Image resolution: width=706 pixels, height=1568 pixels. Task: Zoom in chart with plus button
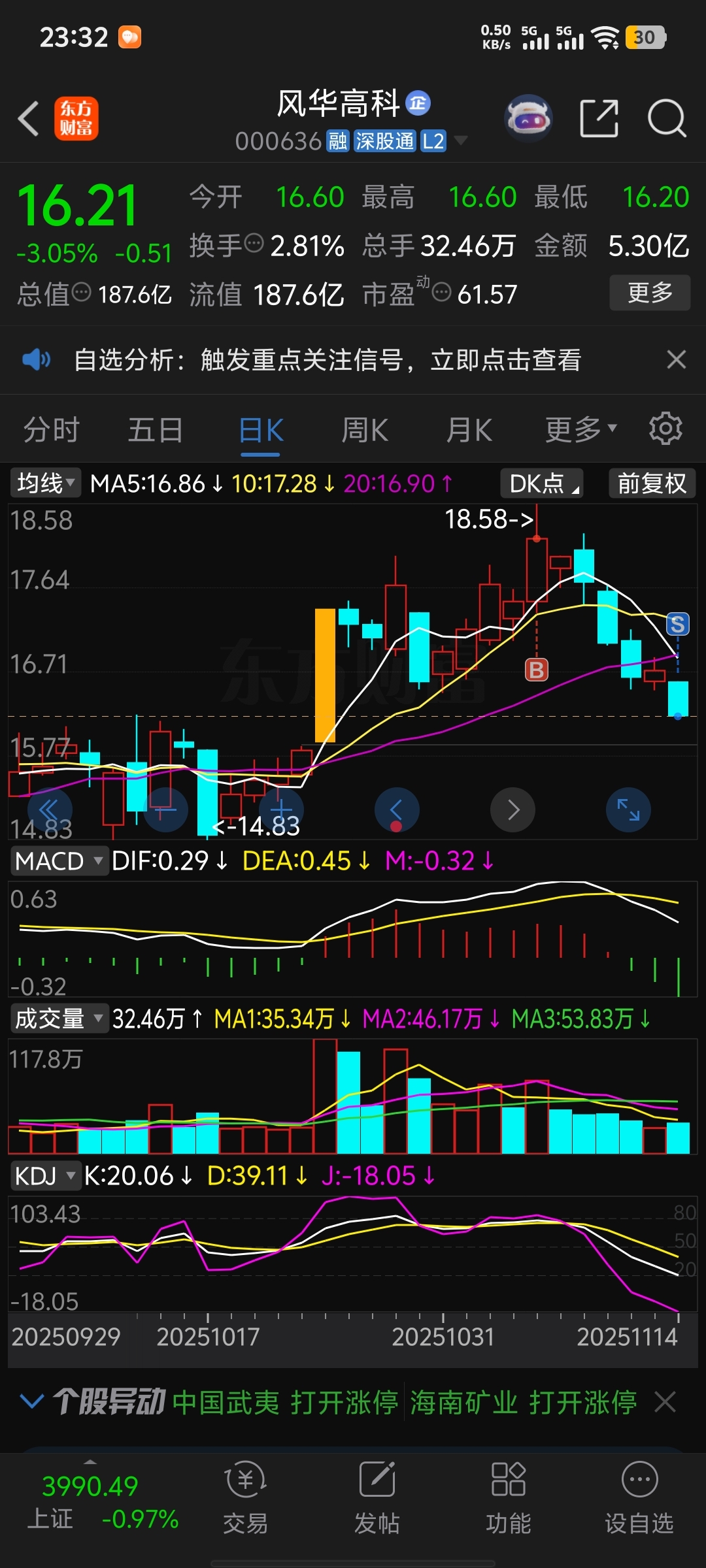tap(281, 810)
